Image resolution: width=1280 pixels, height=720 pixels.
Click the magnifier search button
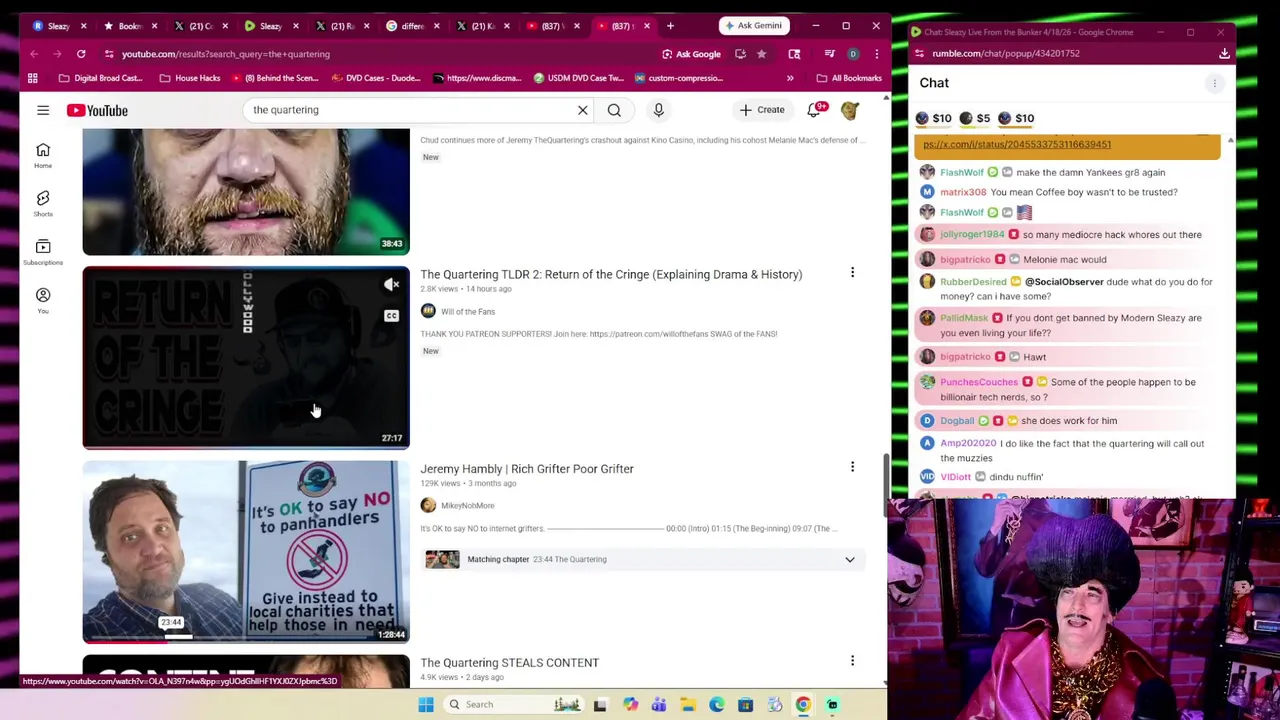click(x=614, y=110)
